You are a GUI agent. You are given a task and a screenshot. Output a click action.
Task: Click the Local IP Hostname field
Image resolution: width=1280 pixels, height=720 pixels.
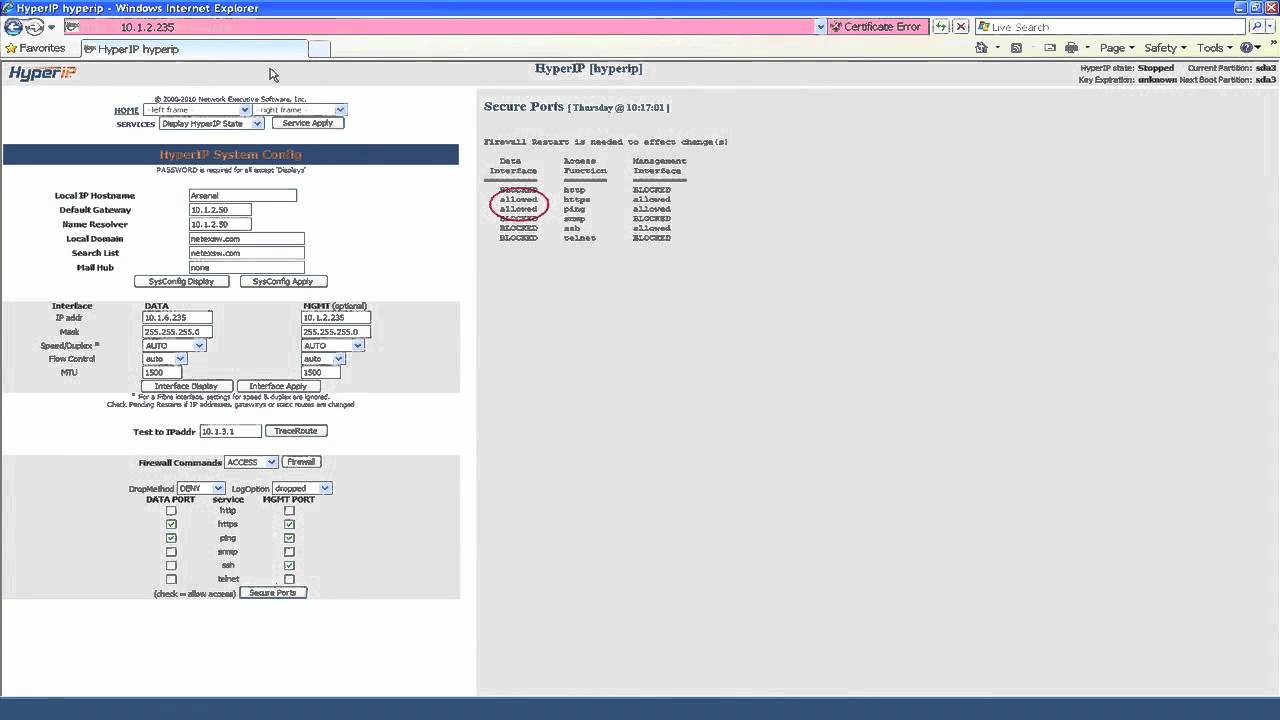[243, 196]
